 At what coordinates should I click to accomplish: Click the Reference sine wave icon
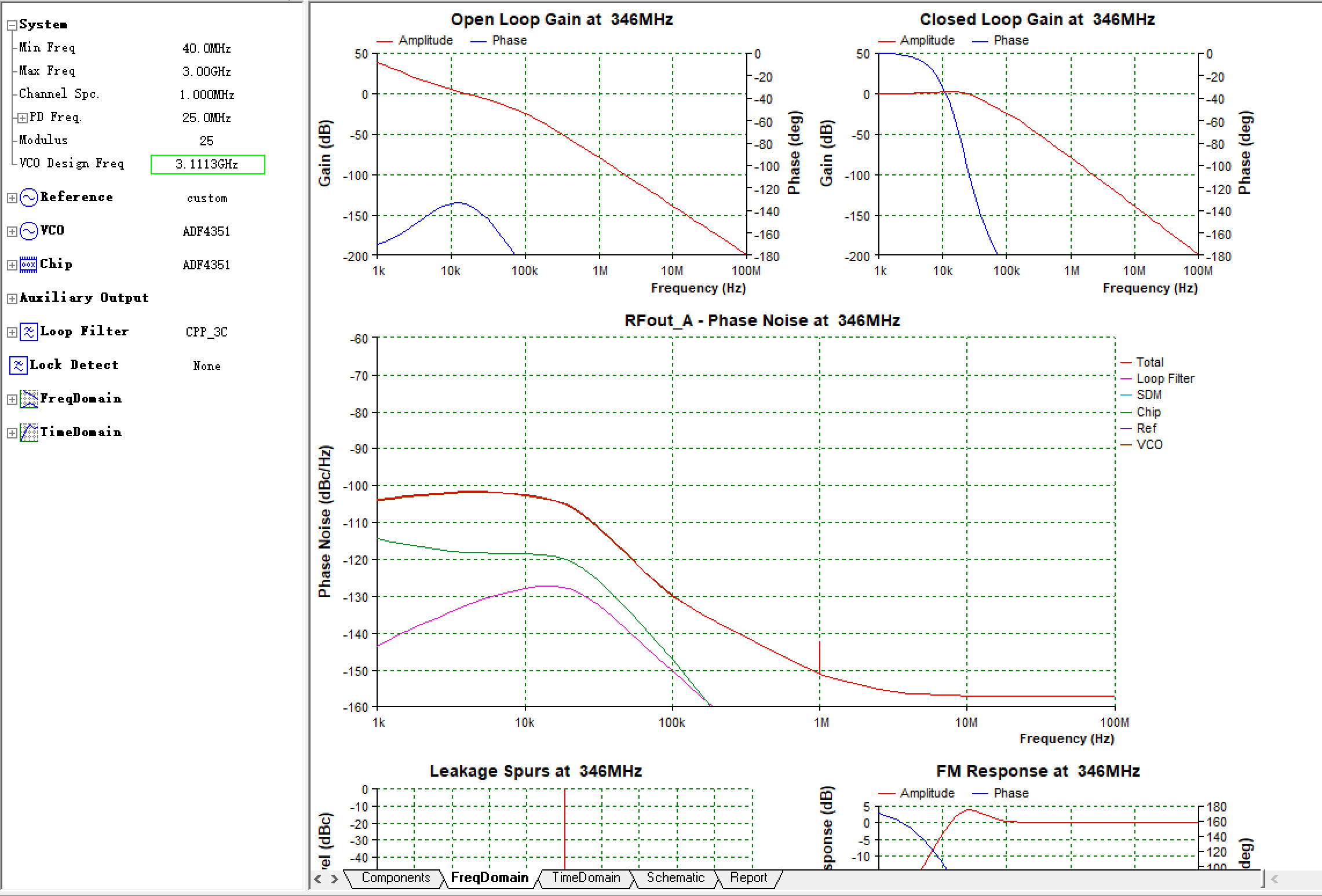coord(28,198)
